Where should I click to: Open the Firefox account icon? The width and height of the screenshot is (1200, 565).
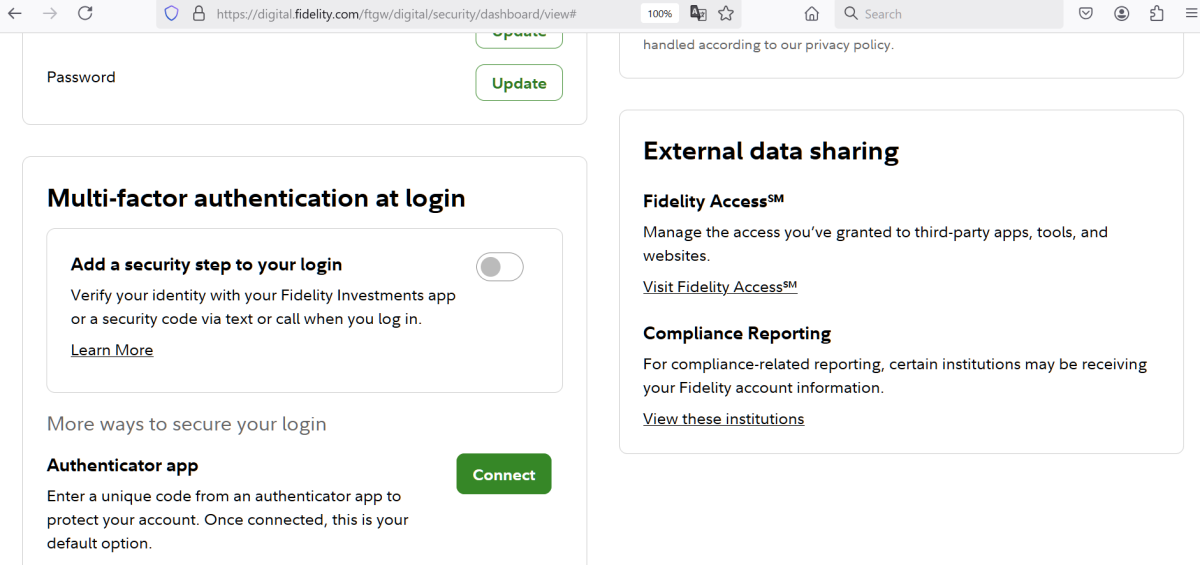pos(1121,14)
